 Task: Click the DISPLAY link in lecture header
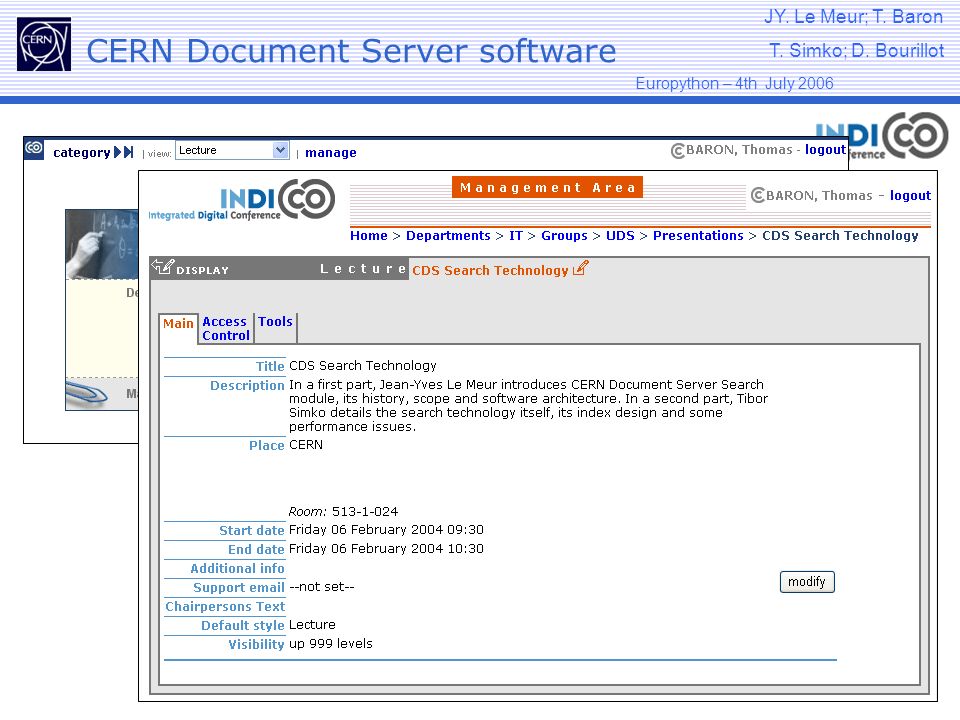click(203, 270)
